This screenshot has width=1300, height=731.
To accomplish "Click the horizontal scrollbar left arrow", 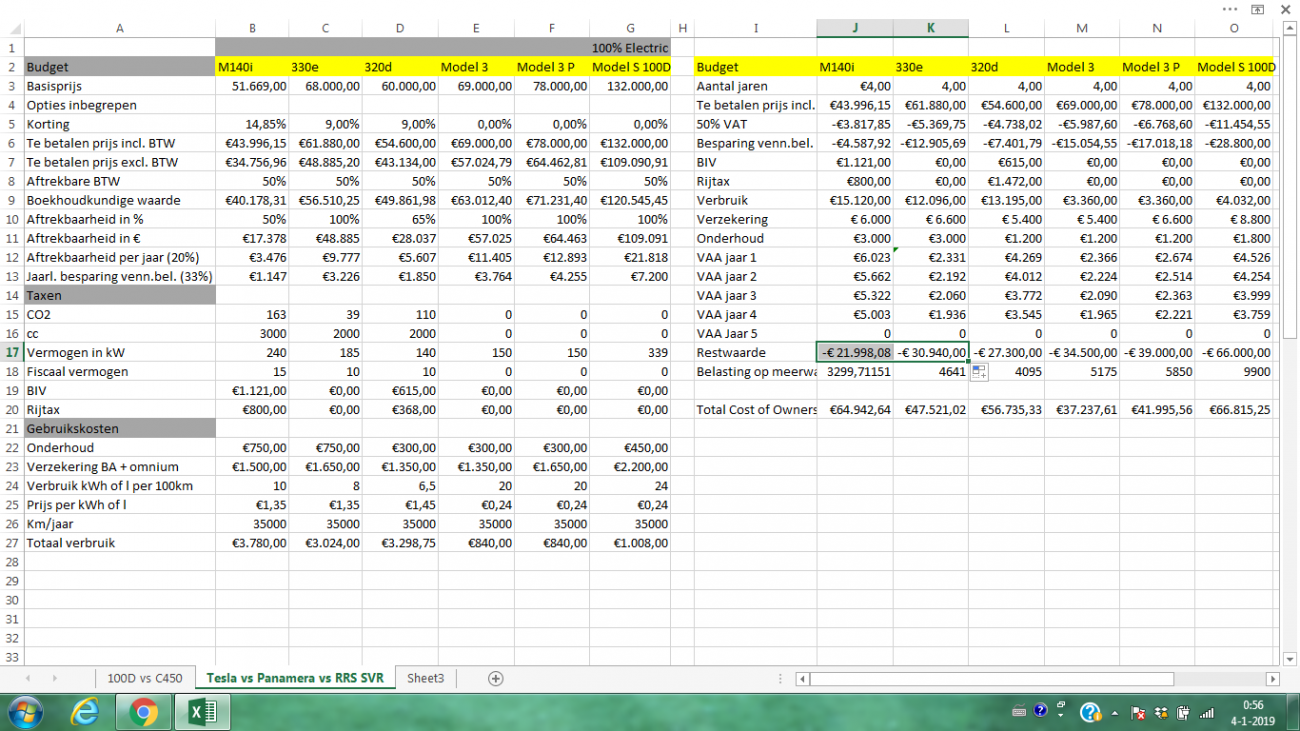I will click(802, 679).
